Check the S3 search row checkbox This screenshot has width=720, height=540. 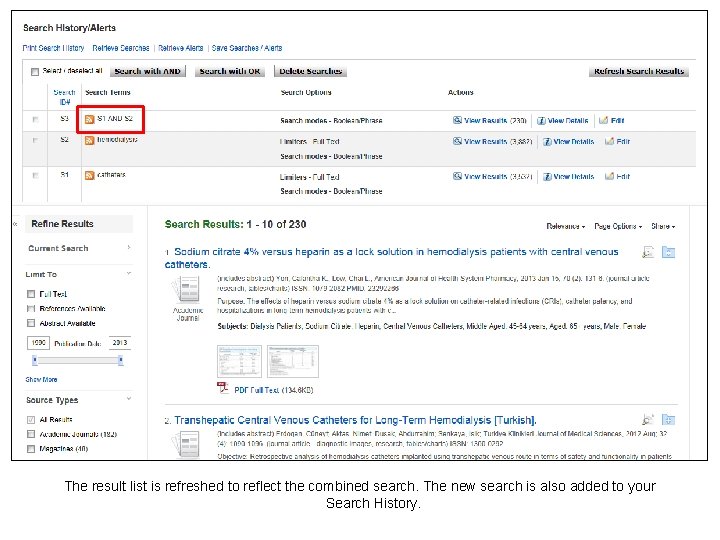(35, 119)
